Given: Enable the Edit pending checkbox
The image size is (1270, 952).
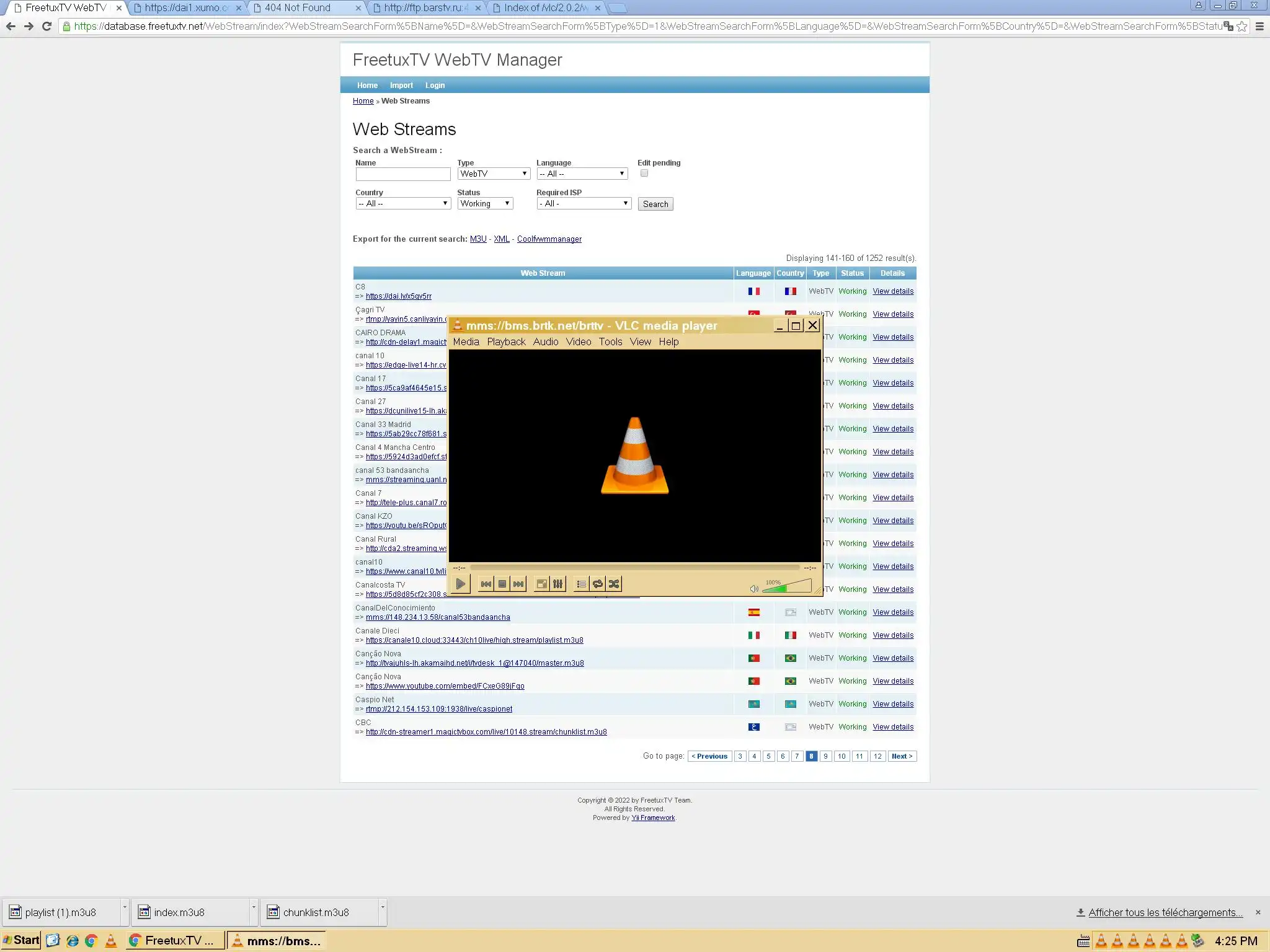Looking at the screenshot, I should tap(644, 174).
